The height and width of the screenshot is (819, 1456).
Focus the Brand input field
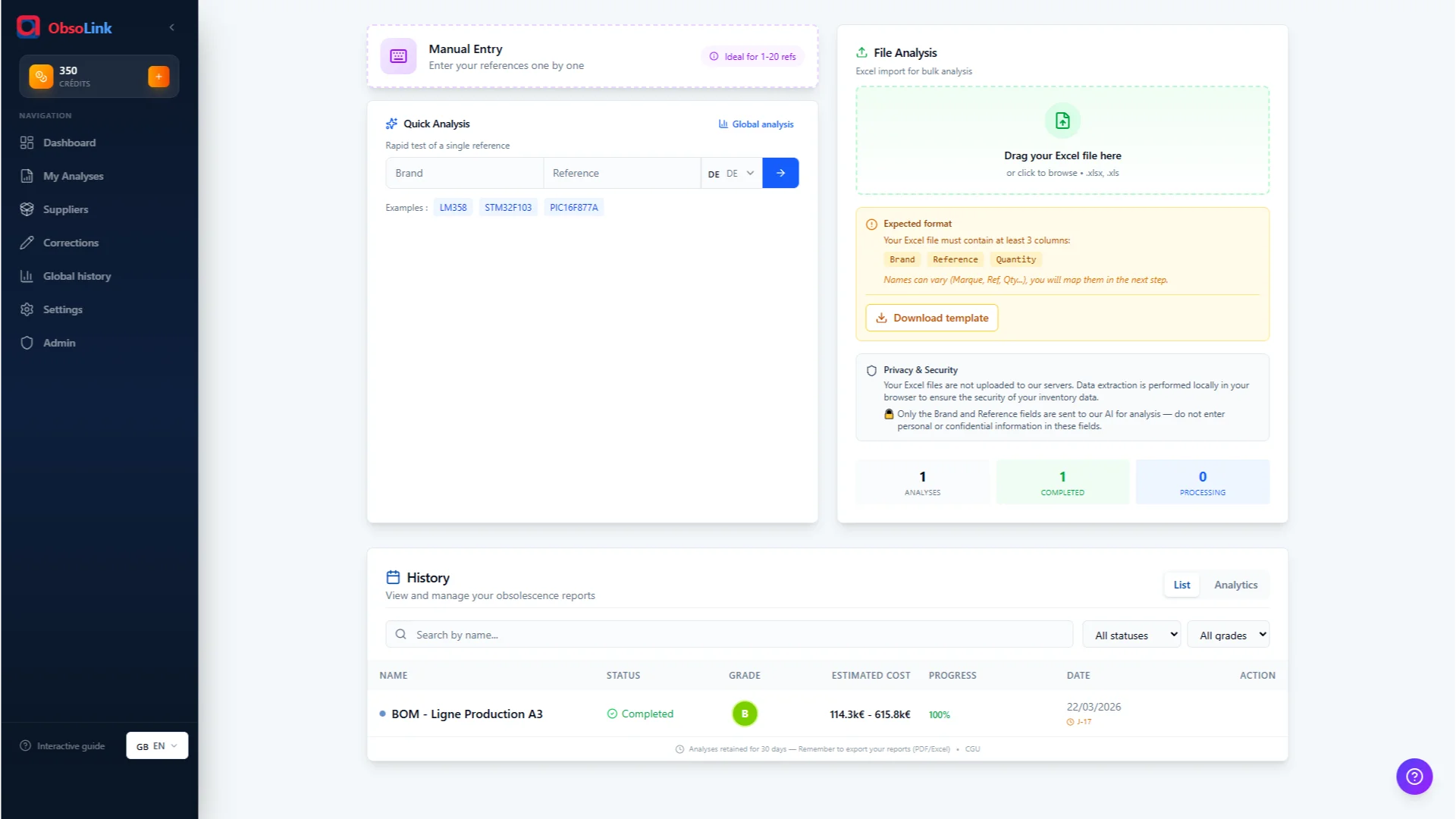coord(464,173)
